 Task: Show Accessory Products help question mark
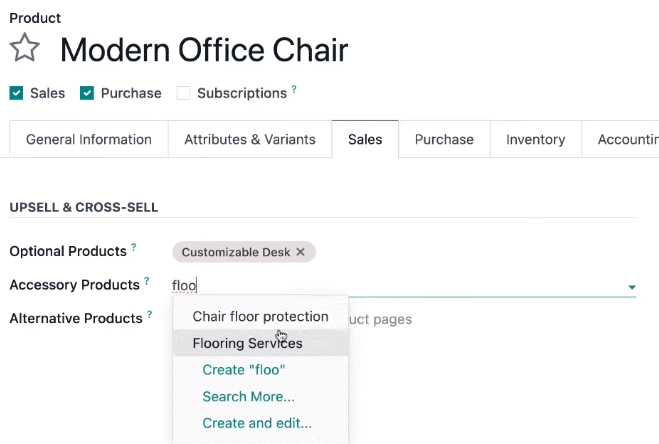pos(147,280)
